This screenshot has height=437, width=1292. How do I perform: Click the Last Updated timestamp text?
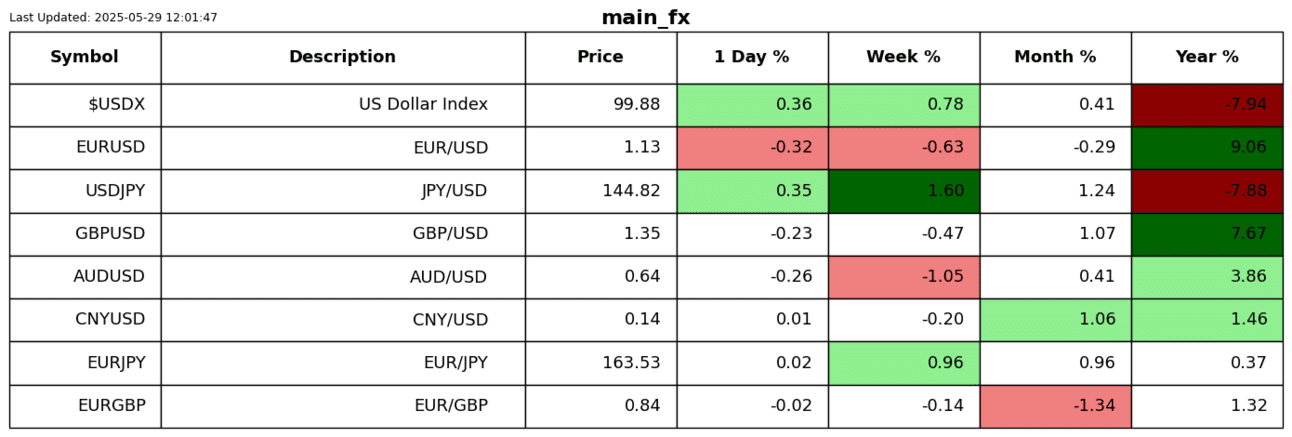(x=113, y=18)
